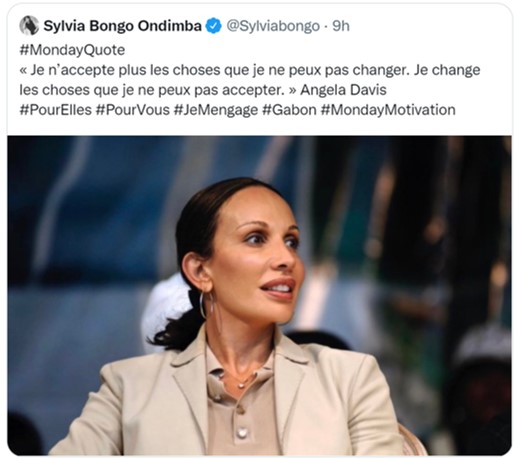Image resolution: width=517 pixels, height=459 pixels.
Task: Visit the @Sylviabongo handle link
Action: (x=273, y=26)
